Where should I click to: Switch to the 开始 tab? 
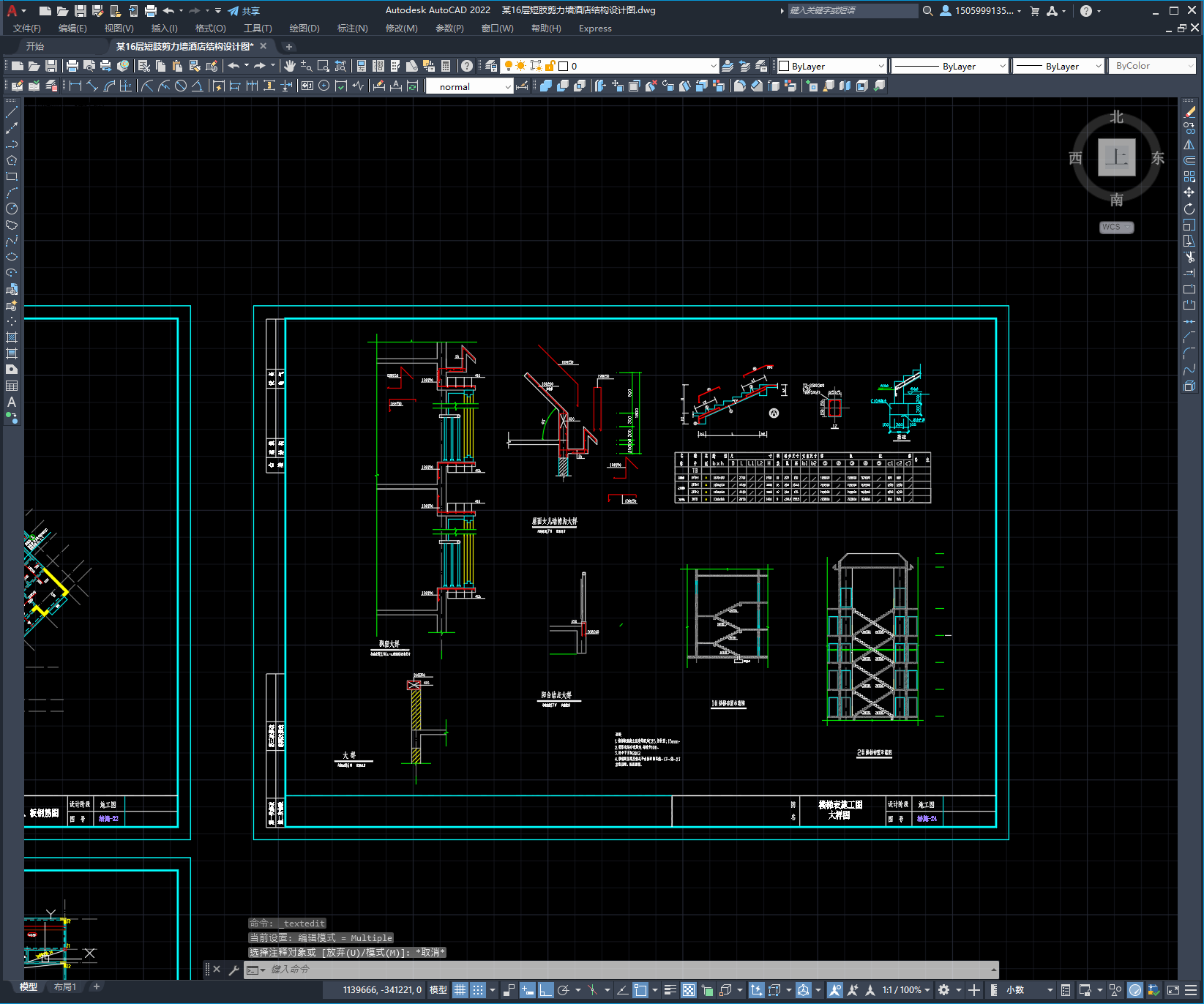[x=35, y=46]
